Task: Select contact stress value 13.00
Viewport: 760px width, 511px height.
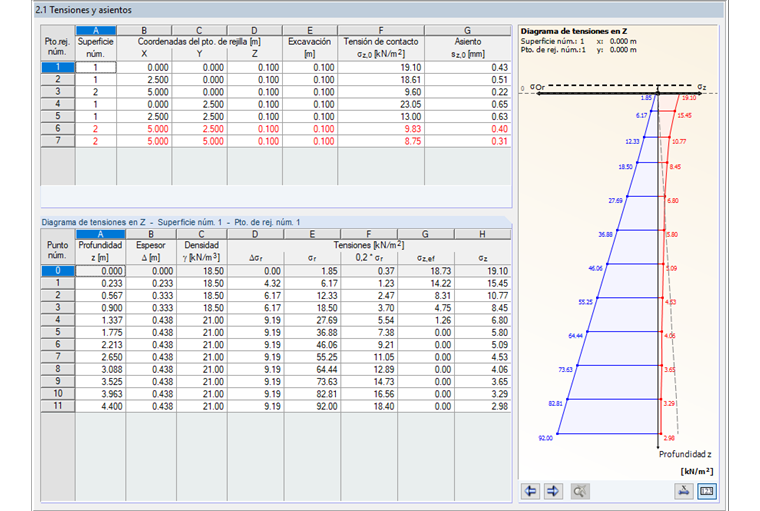Action: [381, 116]
